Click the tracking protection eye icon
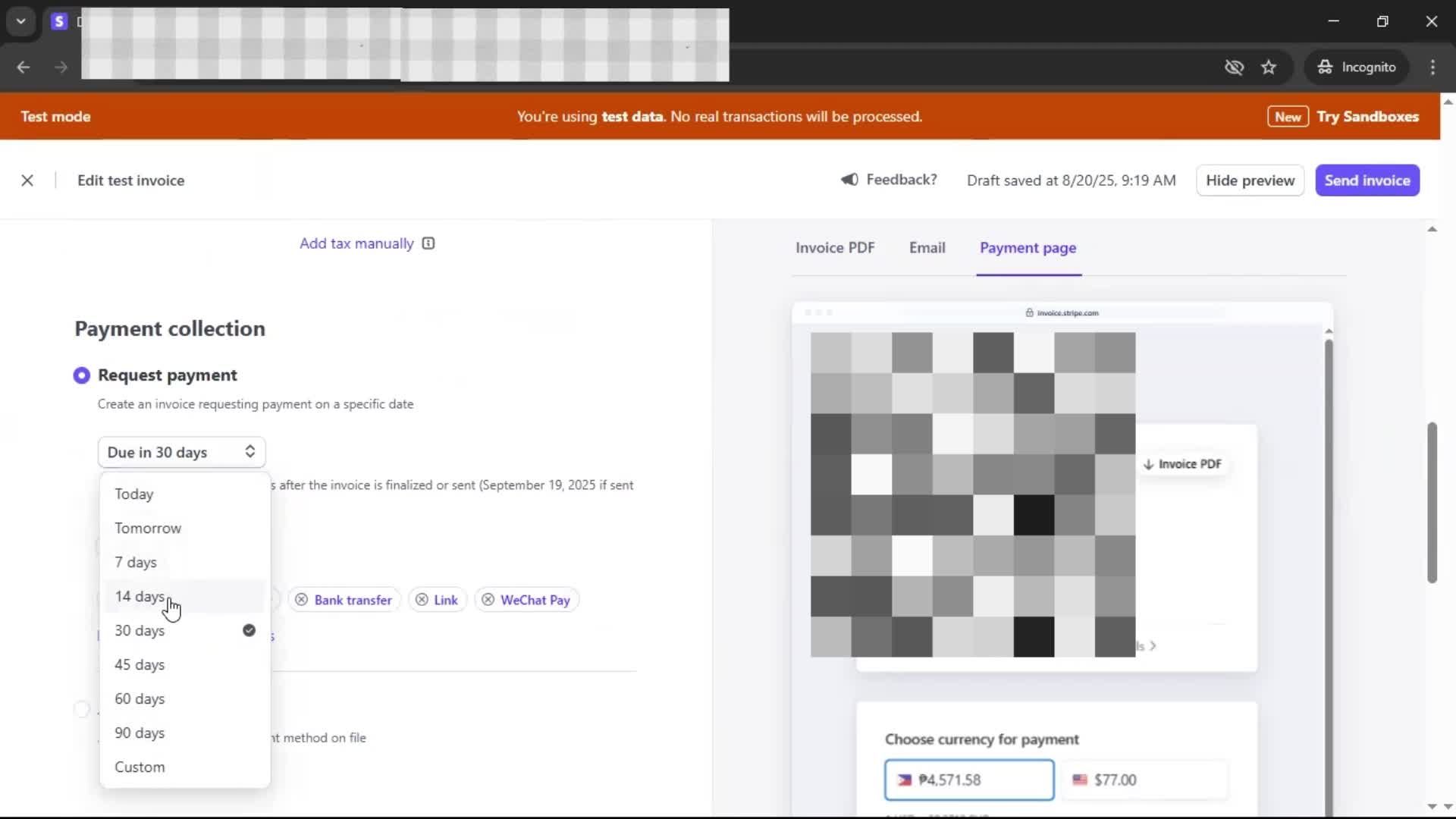Image resolution: width=1456 pixels, height=819 pixels. pyautogui.click(x=1234, y=67)
